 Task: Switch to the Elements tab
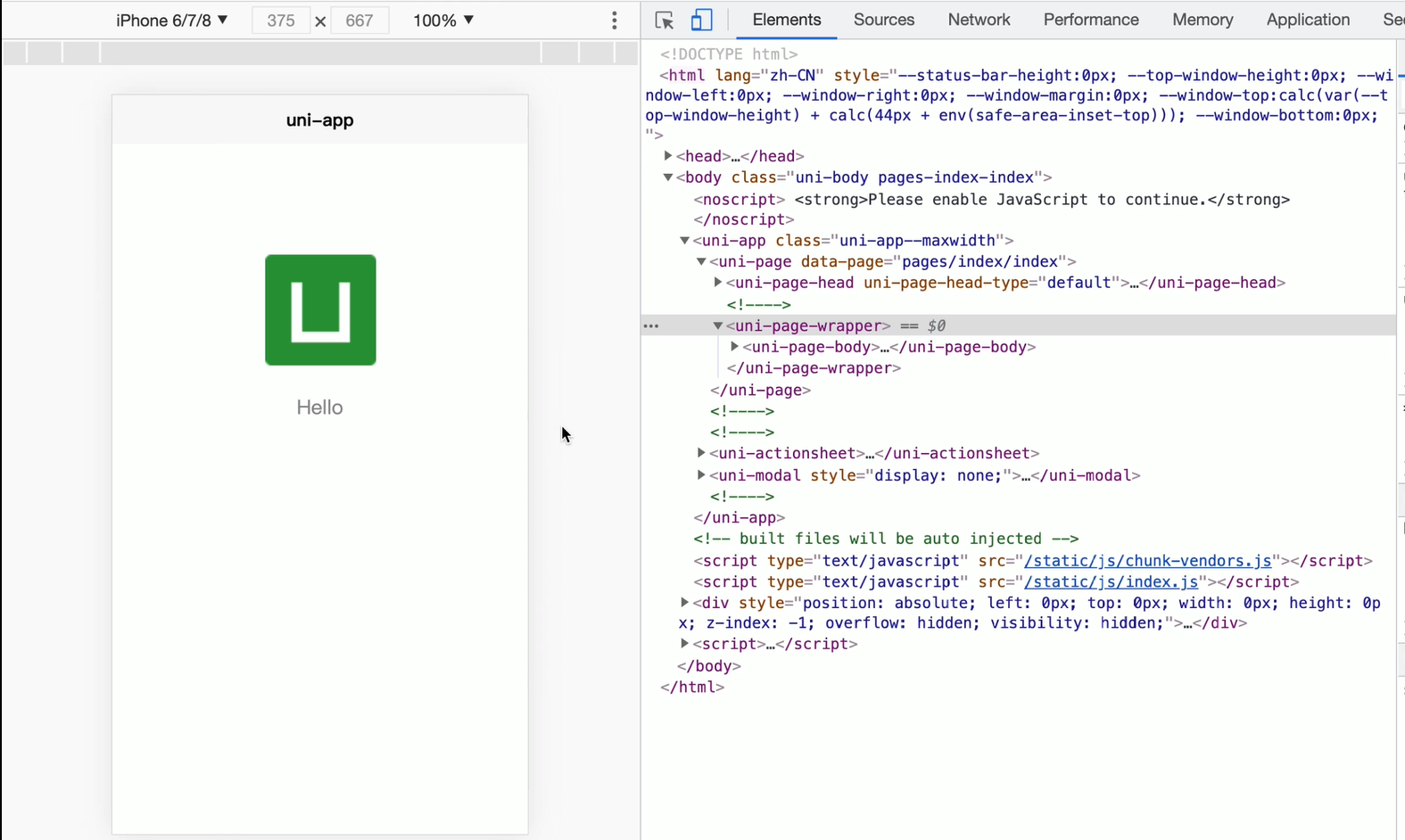[787, 20]
